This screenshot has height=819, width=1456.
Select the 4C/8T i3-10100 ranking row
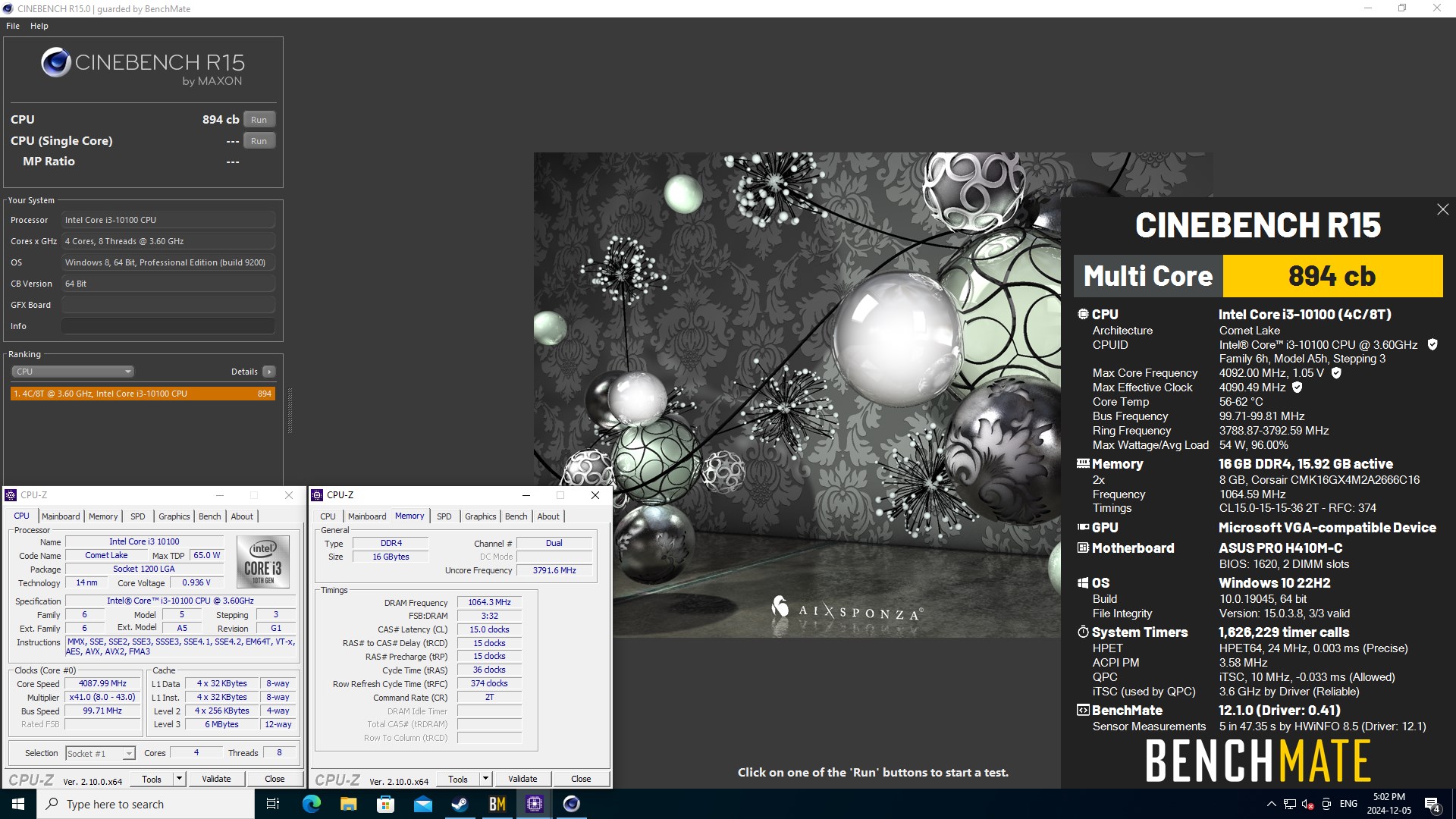point(143,394)
